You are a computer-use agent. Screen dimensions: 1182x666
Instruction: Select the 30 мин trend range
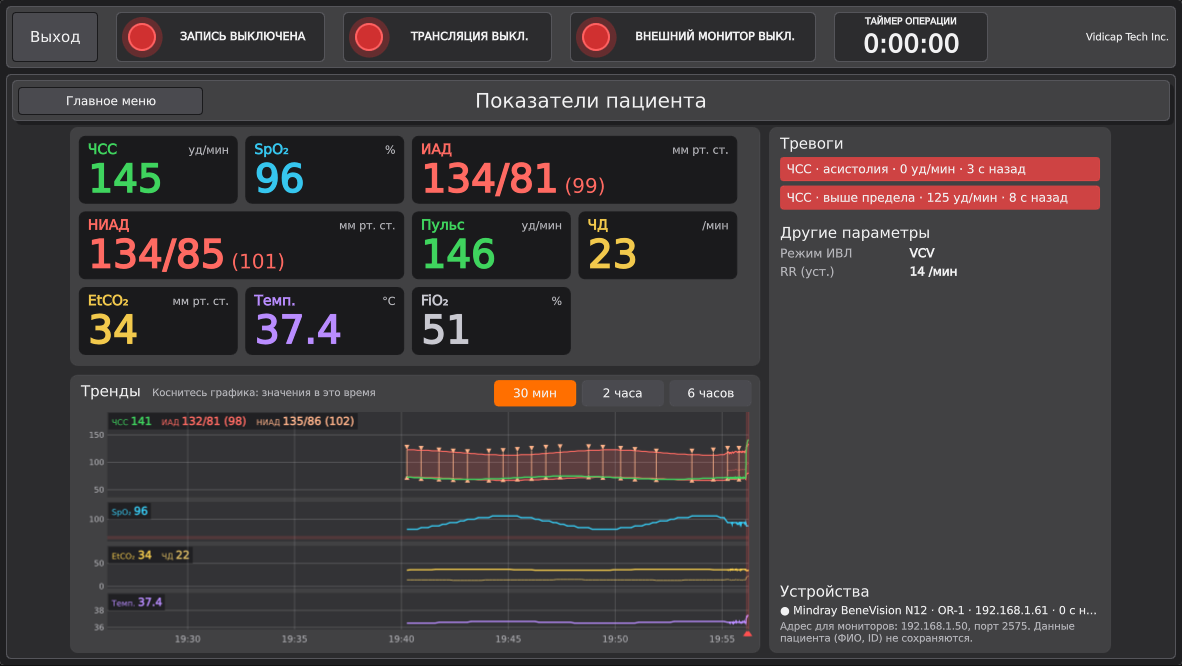pyautogui.click(x=534, y=393)
